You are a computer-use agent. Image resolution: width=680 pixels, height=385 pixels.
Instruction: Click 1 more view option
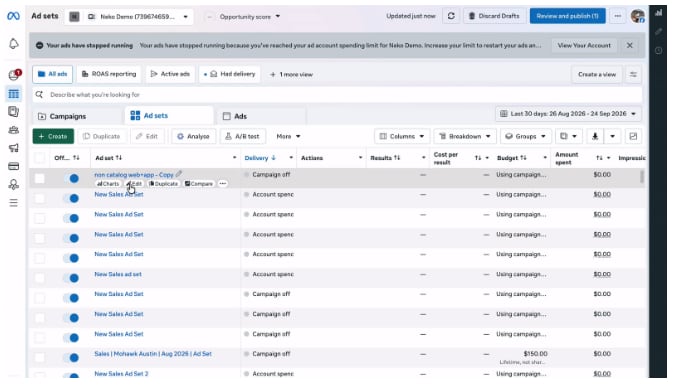tap(291, 75)
